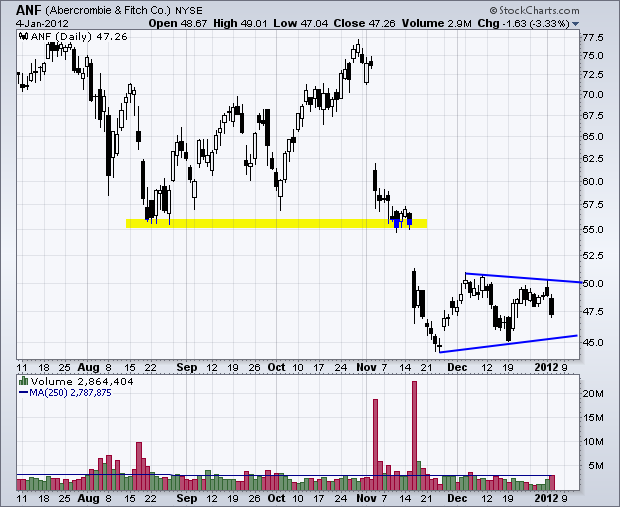Click the Nov label on price chart axis
Viewport: 620px width, 507px height.
pyautogui.click(x=367, y=367)
